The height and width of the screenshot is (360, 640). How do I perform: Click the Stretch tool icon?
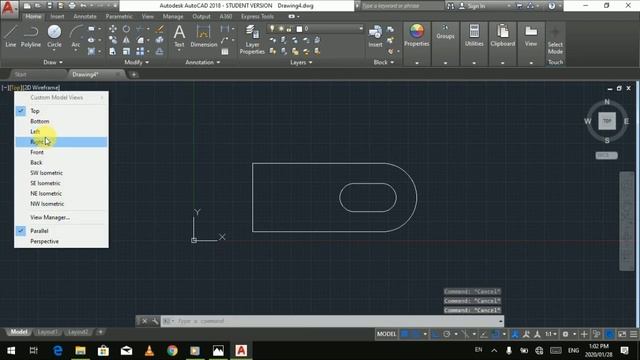point(113,51)
